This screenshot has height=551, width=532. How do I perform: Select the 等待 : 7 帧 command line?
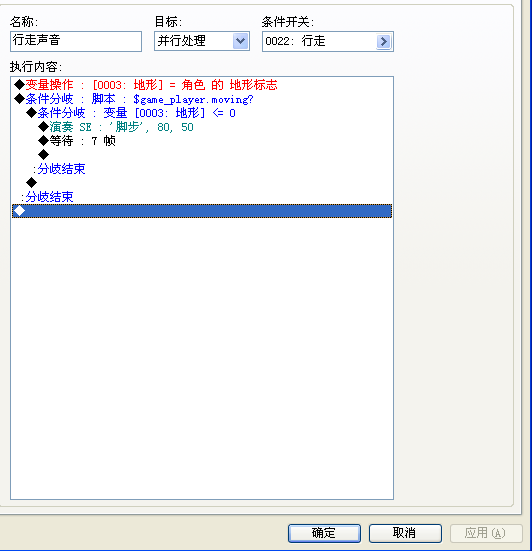[x=202, y=141]
